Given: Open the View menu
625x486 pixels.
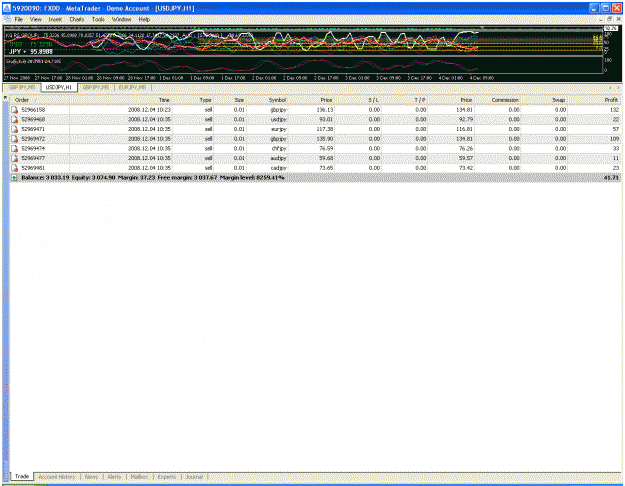Looking at the screenshot, I should tap(35, 19).
